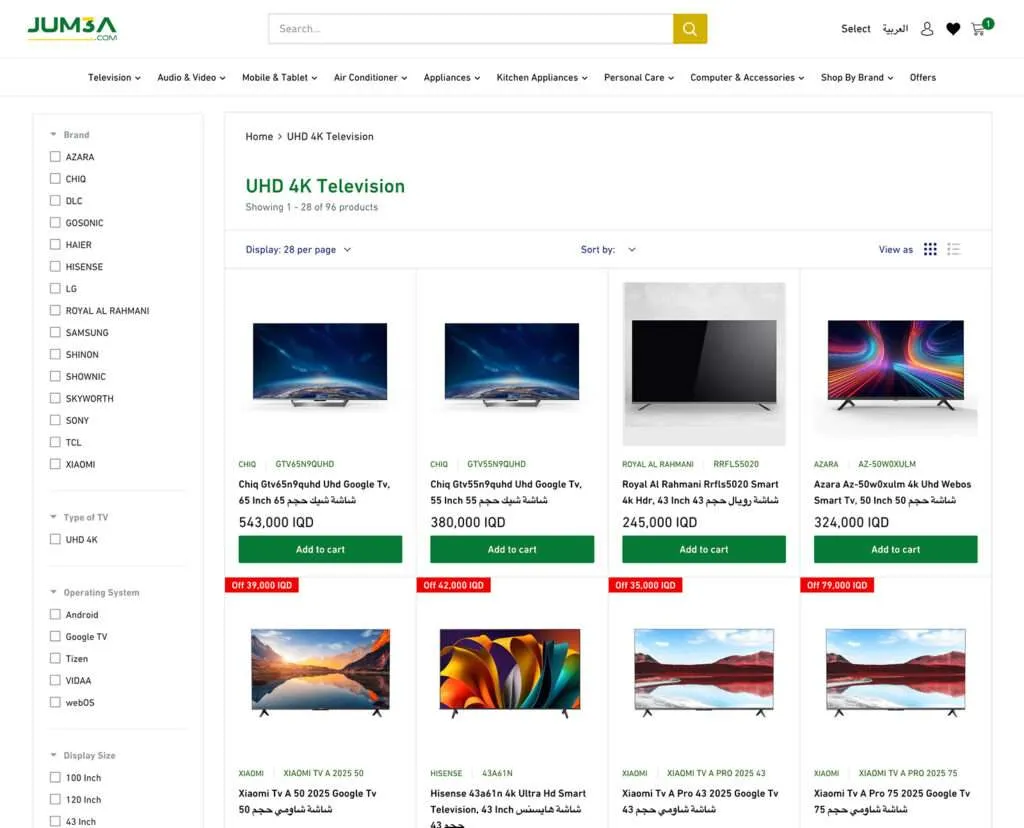The height and width of the screenshot is (828, 1024).
Task: Open the Appliances menu
Action: click(x=451, y=77)
